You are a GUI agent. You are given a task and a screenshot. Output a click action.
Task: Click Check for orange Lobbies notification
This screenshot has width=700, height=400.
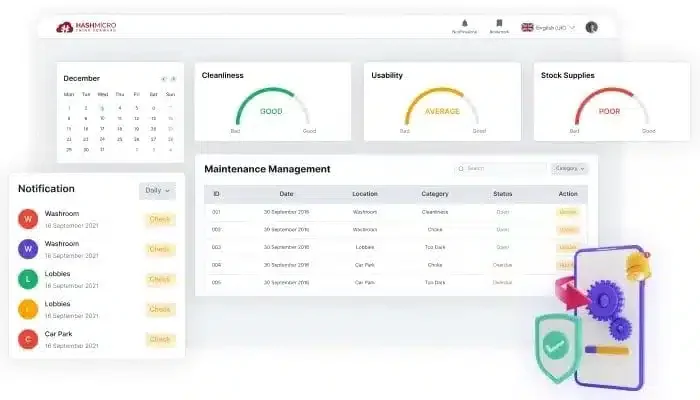160,309
